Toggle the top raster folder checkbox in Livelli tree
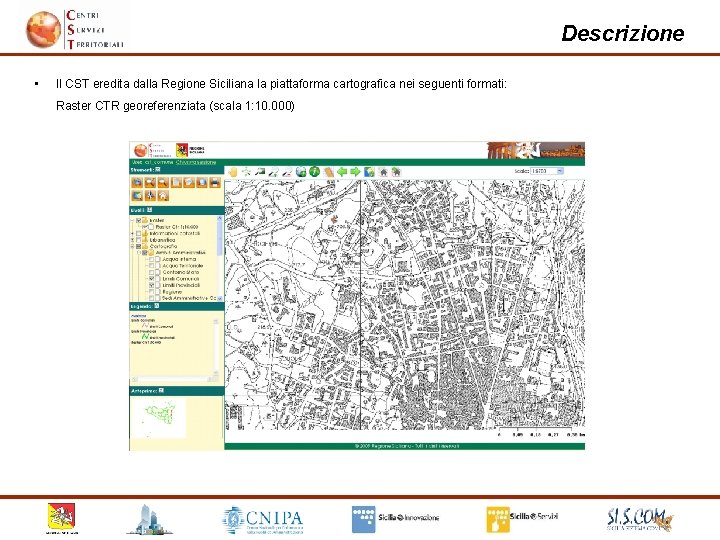Screen dimensions: 720x540 point(138,220)
